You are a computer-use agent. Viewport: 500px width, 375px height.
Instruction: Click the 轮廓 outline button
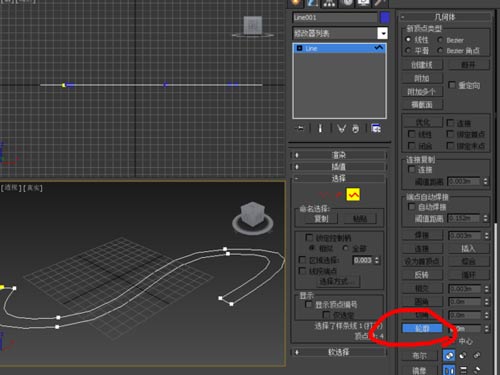point(422,329)
